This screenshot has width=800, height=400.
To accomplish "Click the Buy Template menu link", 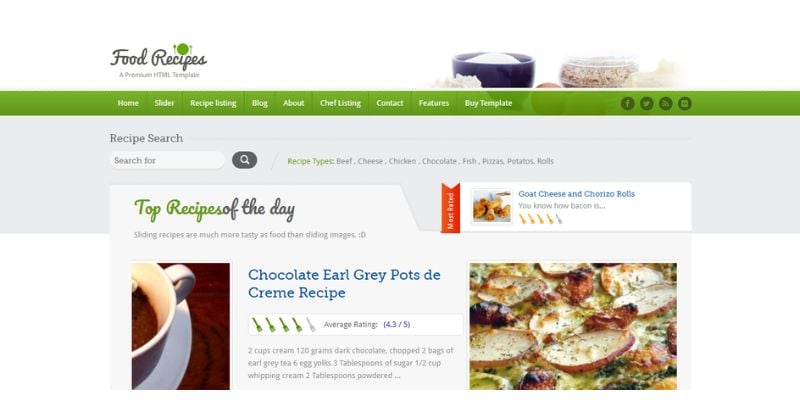I will click(488, 103).
